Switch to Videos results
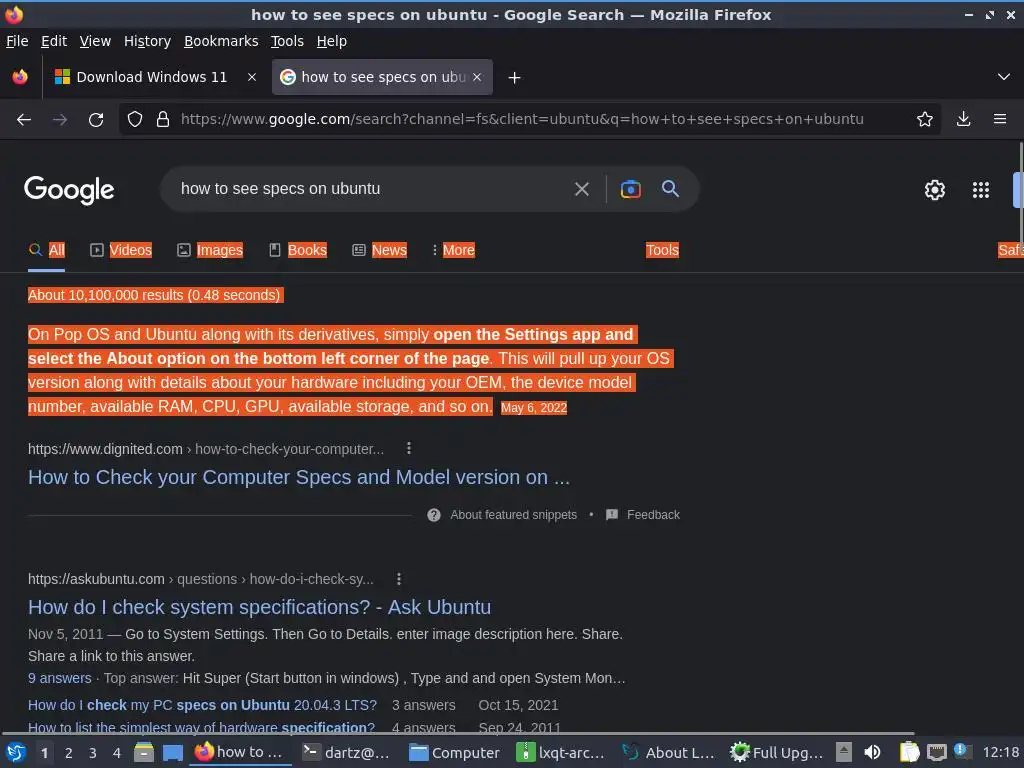The width and height of the screenshot is (1024, 768). 121,250
